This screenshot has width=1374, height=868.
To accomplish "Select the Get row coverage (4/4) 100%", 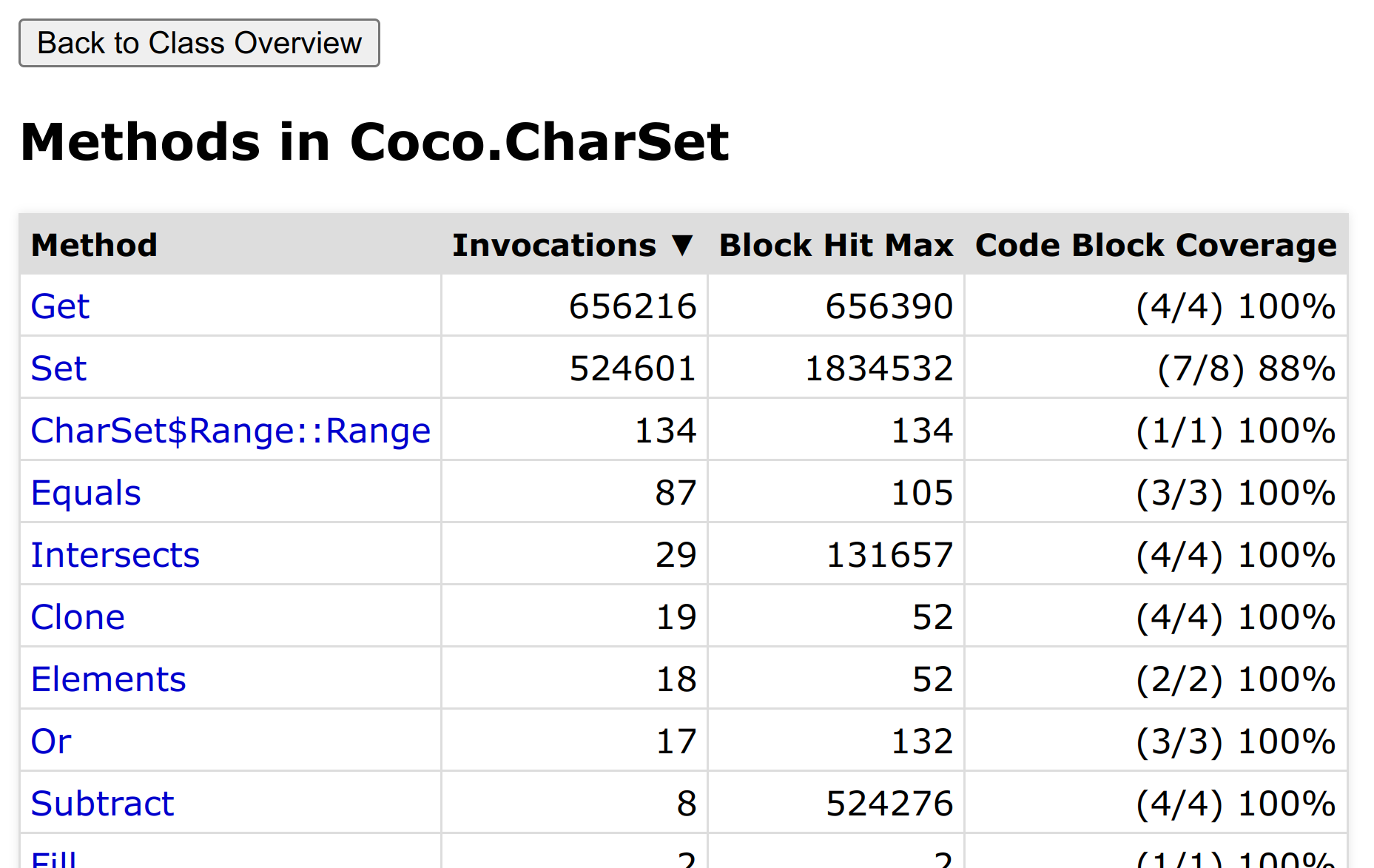I will pos(1236,306).
